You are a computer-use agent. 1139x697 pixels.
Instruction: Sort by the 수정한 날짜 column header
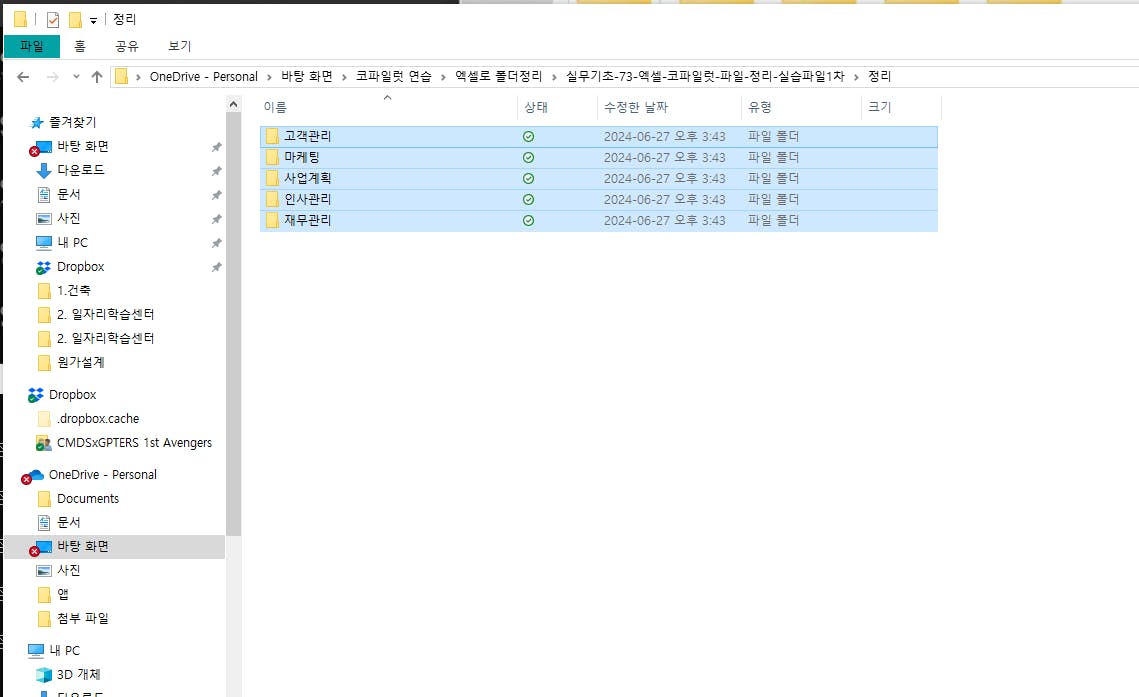pos(636,107)
